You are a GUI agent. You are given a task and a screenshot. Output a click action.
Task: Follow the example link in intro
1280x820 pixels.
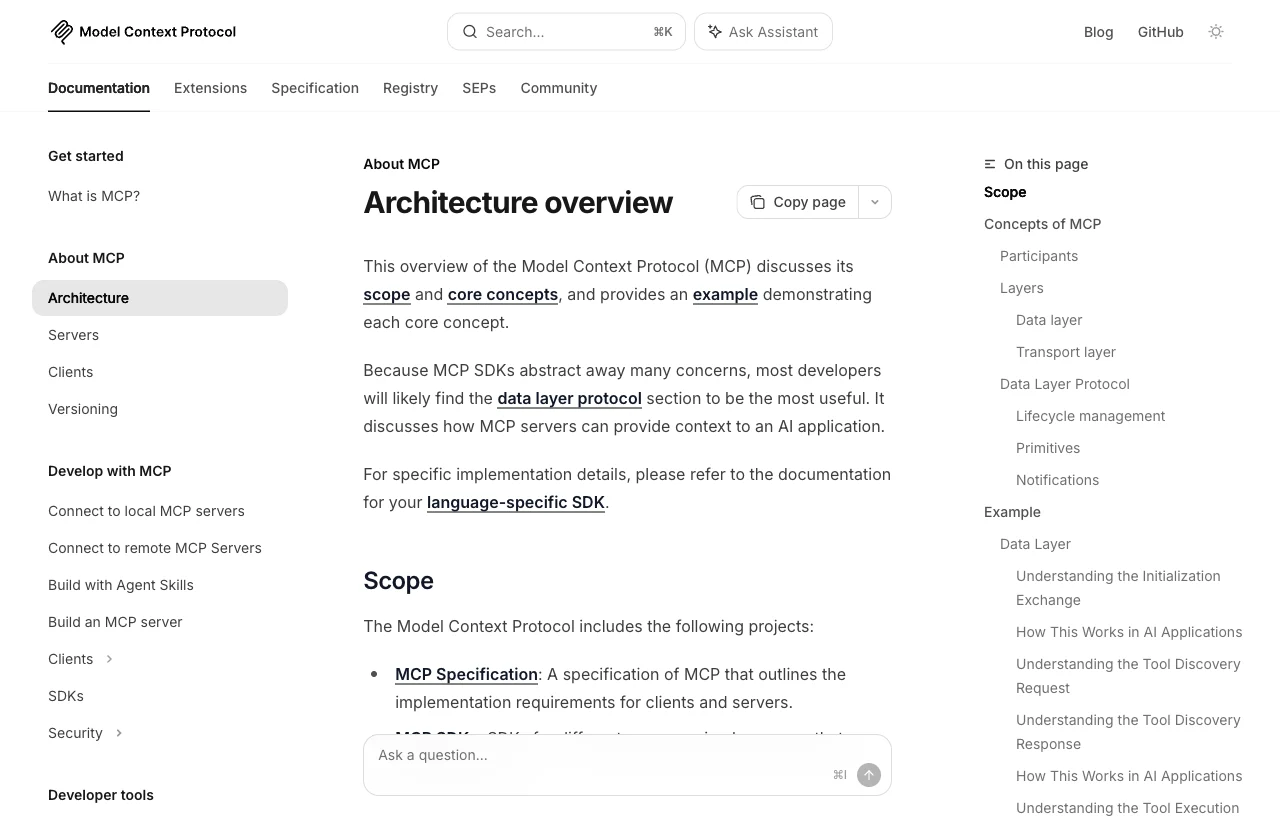click(725, 294)
